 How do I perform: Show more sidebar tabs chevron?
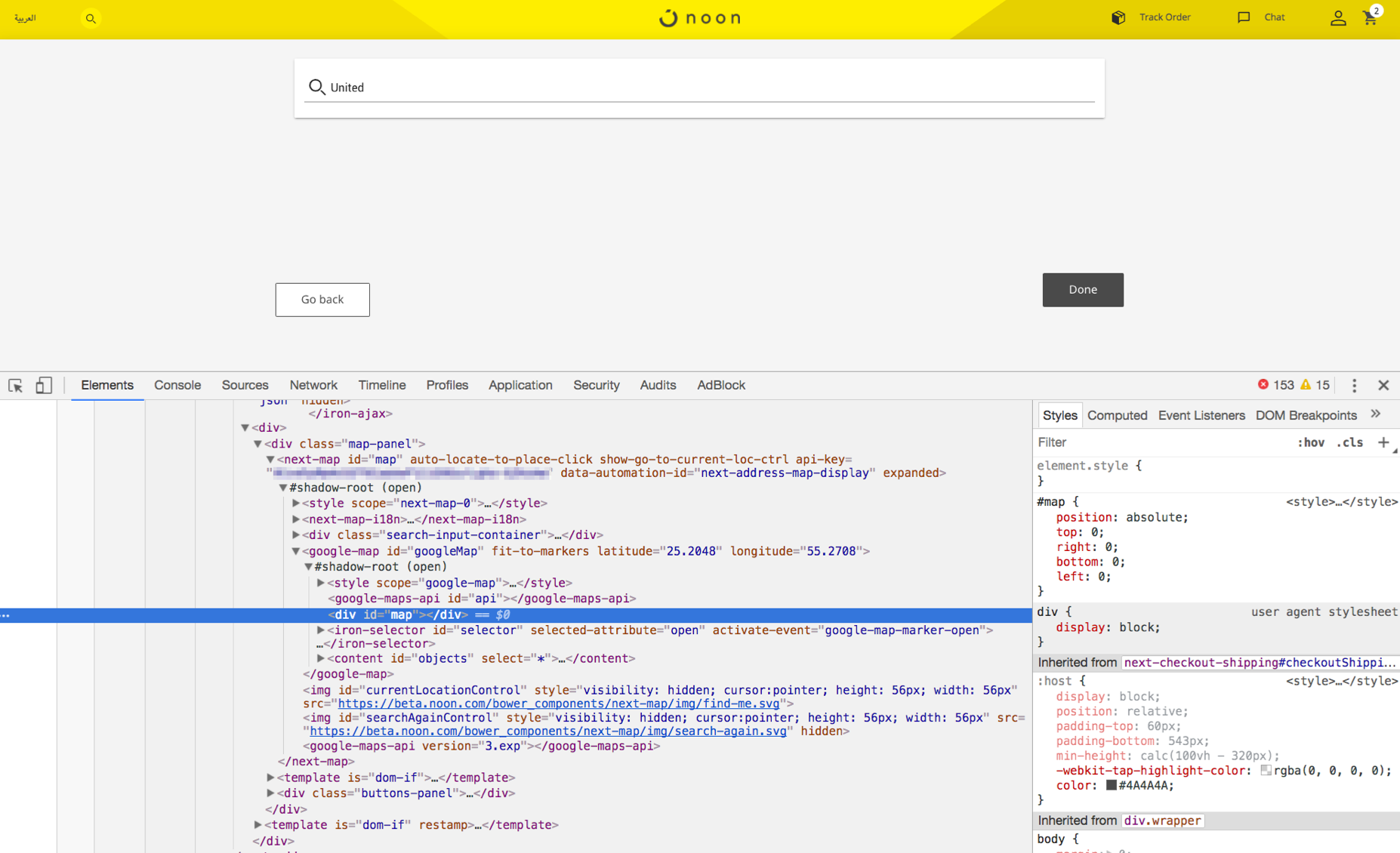tap(1376, 414)
